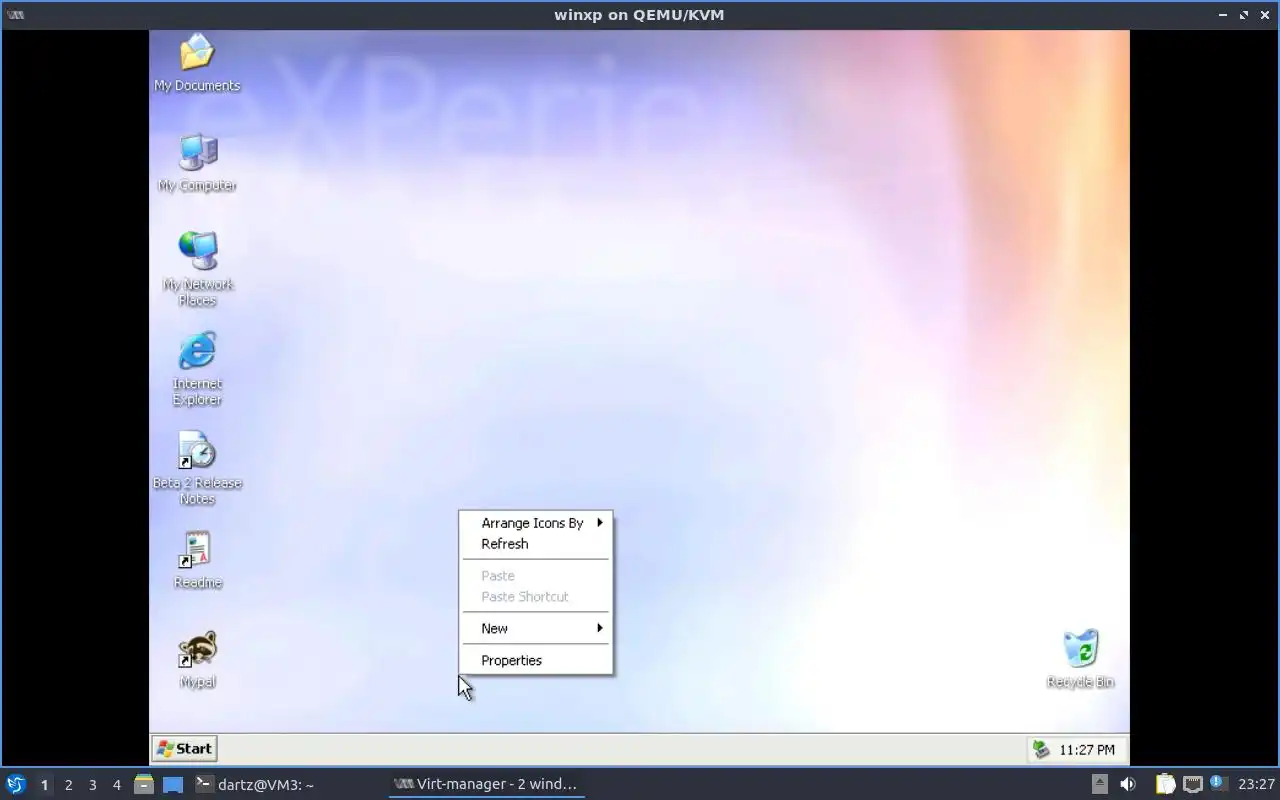
Task: Open the removable media eject tray icon
Action: (x=1099, y=784)
